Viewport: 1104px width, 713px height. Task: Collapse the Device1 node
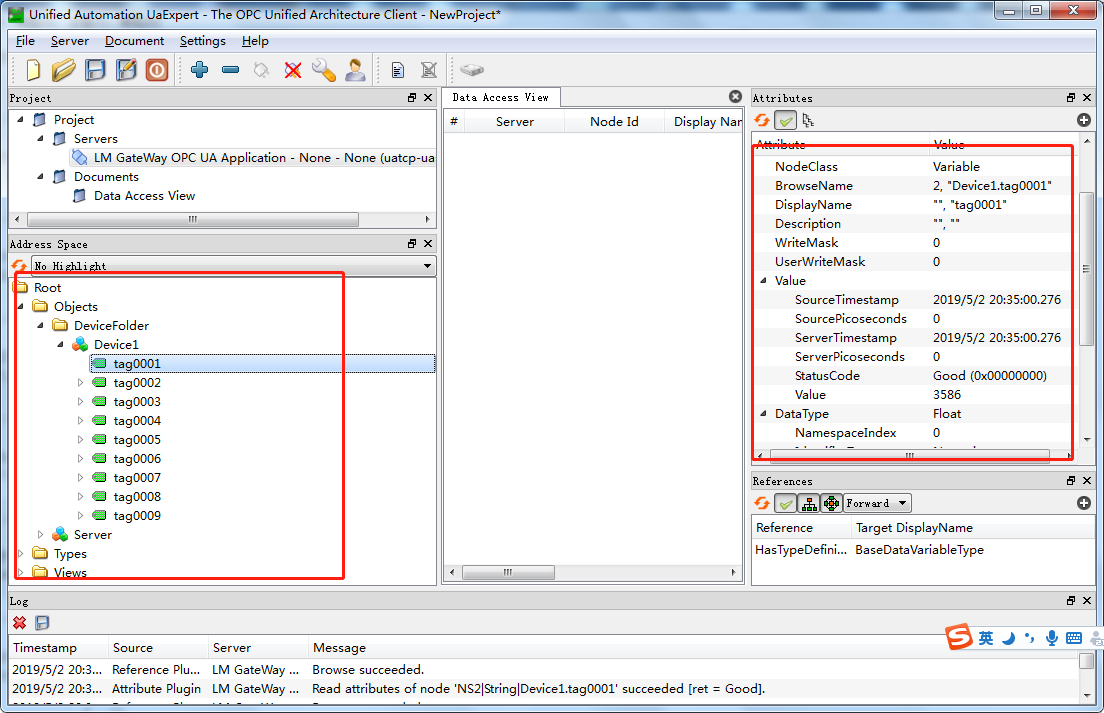(61, 344)
